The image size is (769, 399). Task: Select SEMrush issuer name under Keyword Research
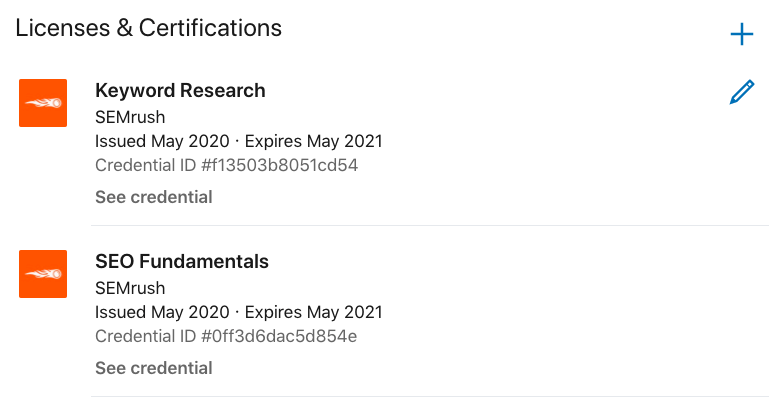pos(130,117)
